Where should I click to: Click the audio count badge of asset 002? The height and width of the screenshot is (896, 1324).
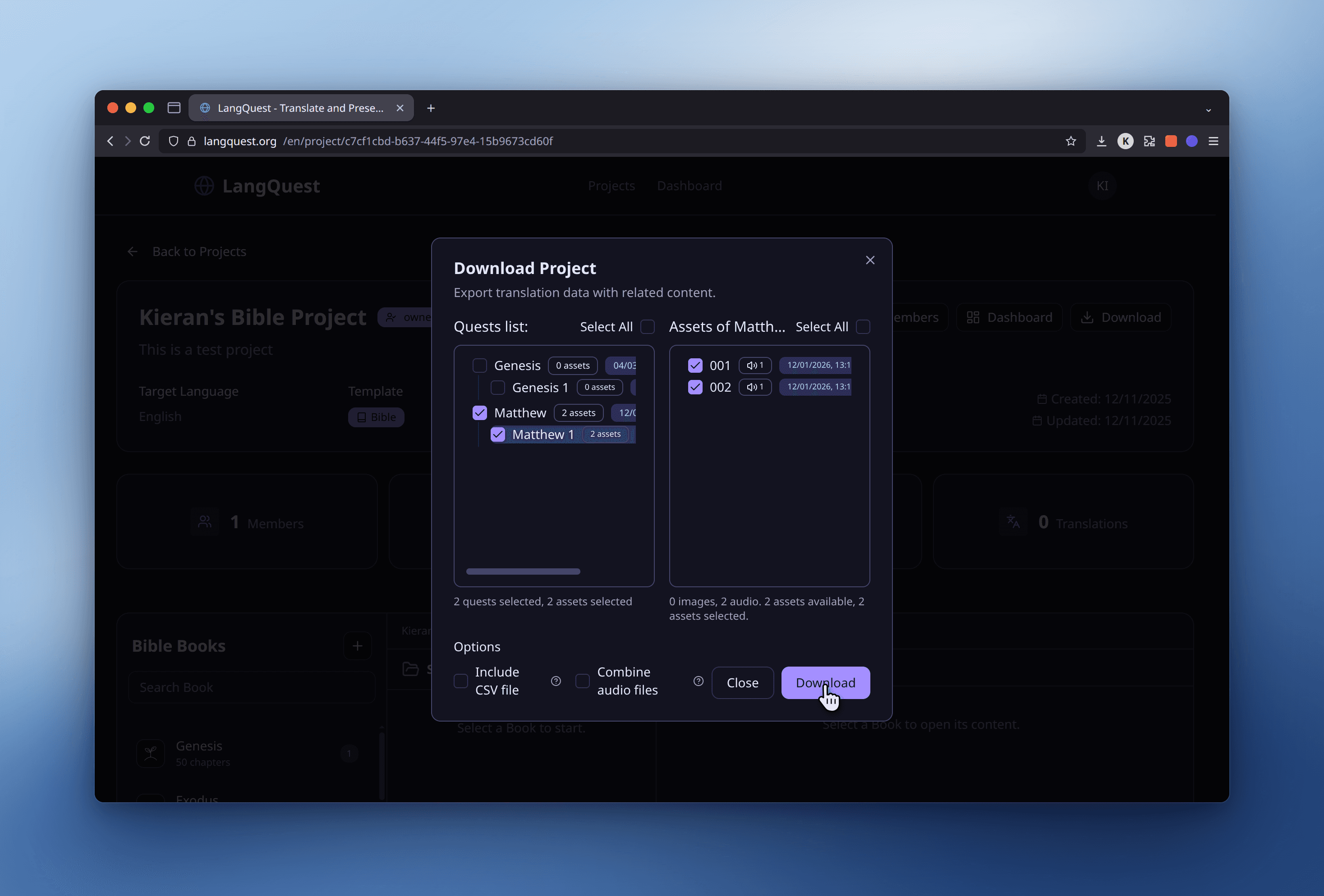[x=755, y=387]
